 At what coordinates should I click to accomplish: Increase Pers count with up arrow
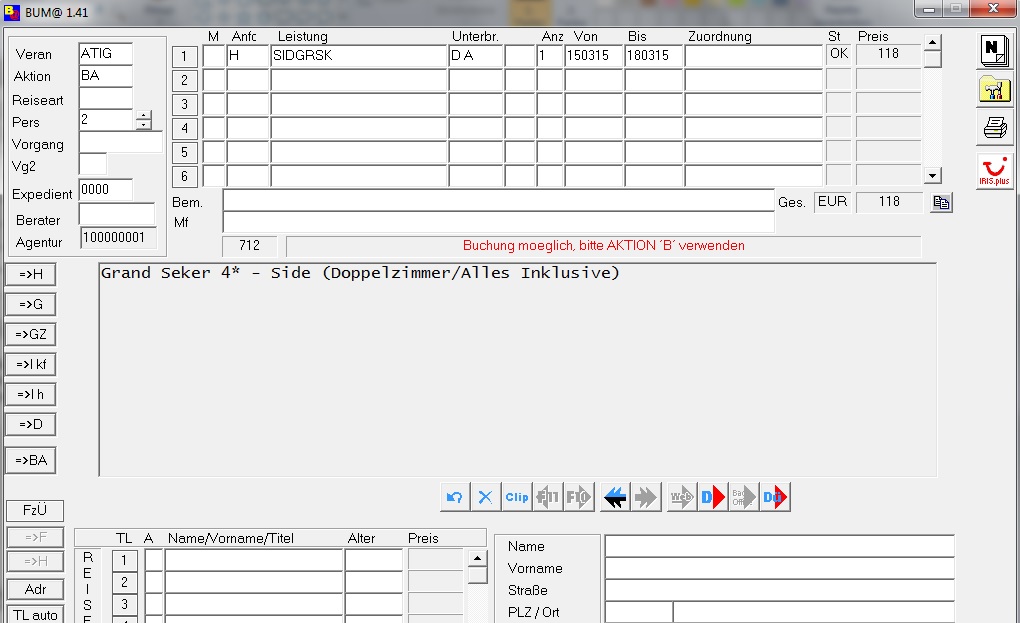(144, 116)
